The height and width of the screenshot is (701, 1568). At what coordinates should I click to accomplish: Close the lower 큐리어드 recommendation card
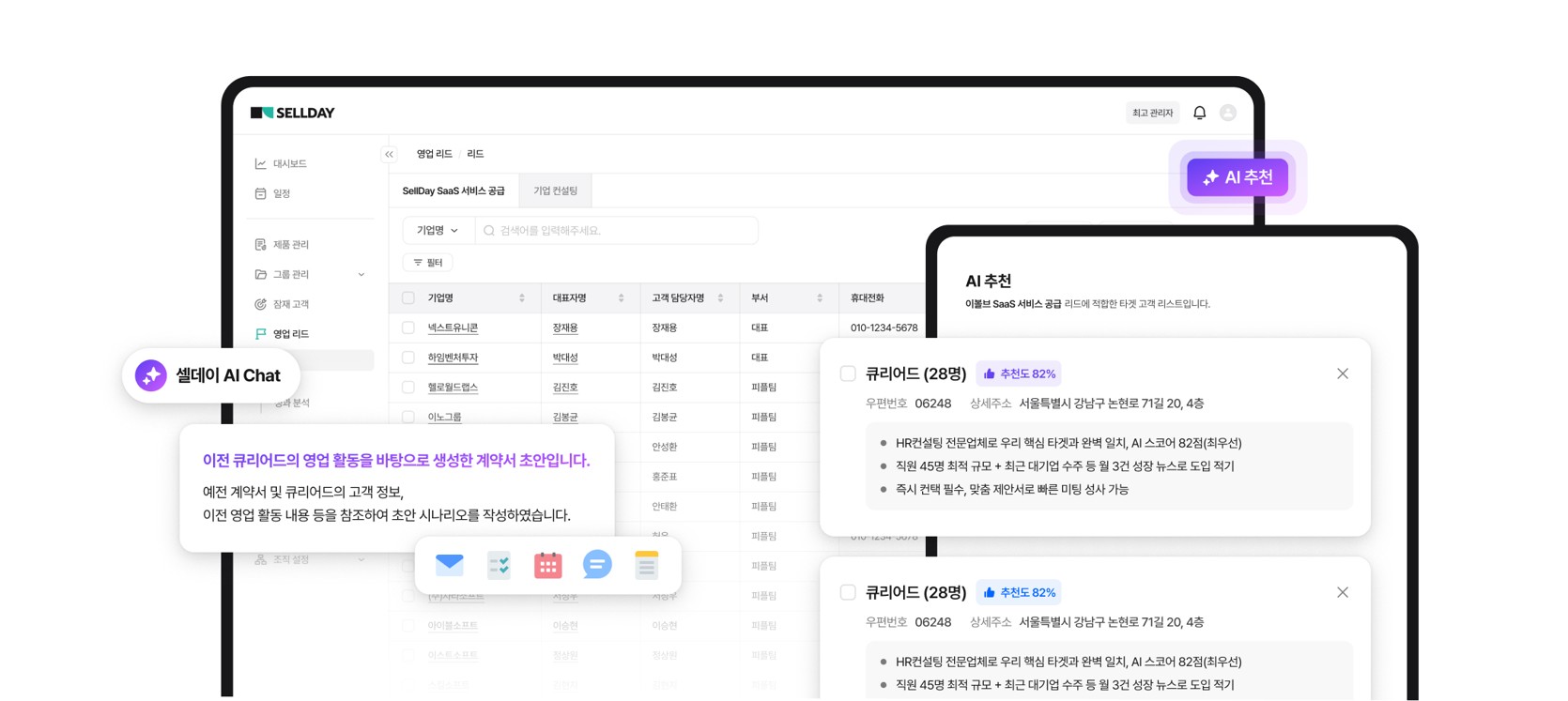pyautogui.click(x=1343, y=592)
